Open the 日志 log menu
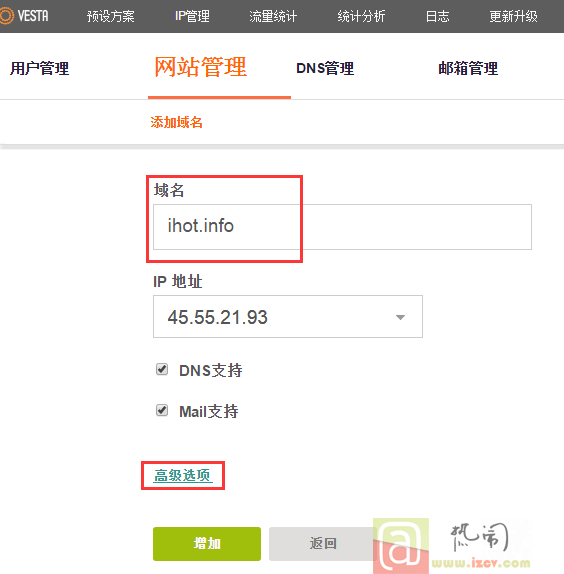The image size is (564, 574). [x=437, y=16]
